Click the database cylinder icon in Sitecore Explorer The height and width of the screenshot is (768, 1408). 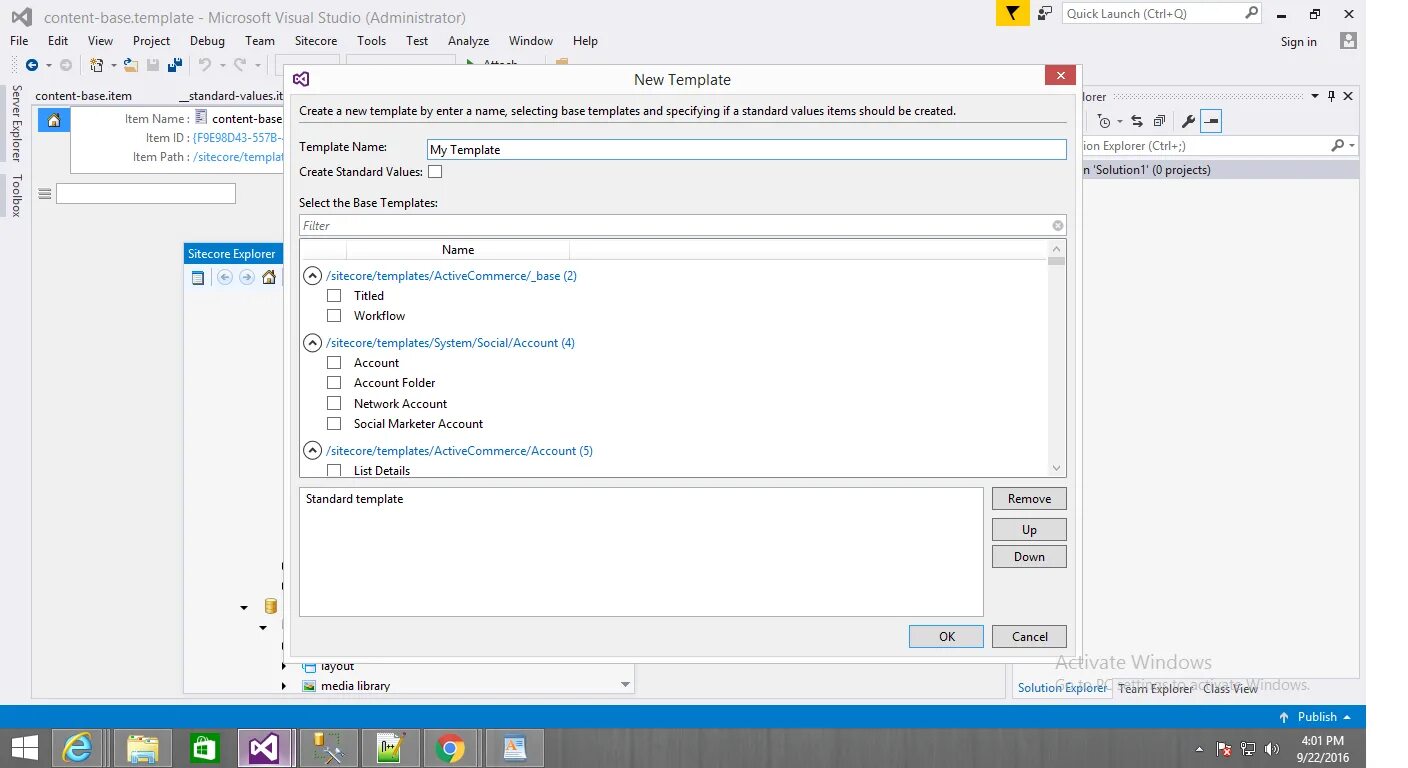click(270, 606)
